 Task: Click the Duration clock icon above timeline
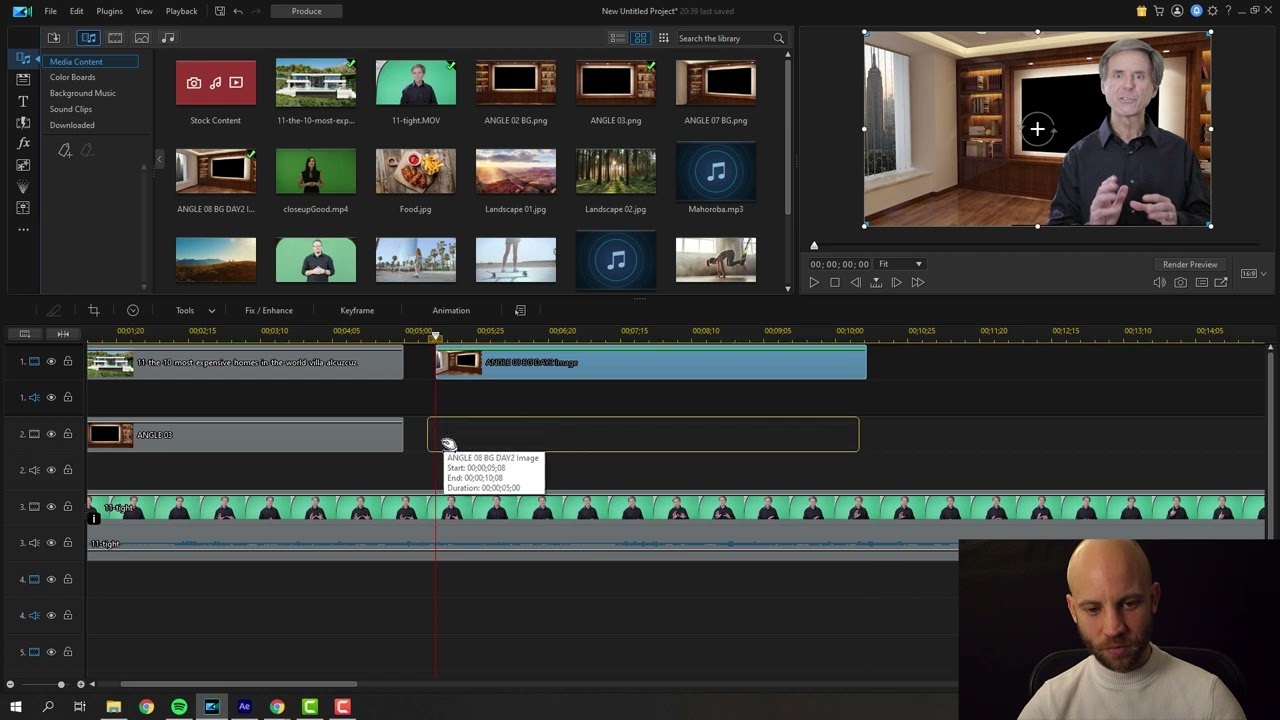[x=133, y=310]
